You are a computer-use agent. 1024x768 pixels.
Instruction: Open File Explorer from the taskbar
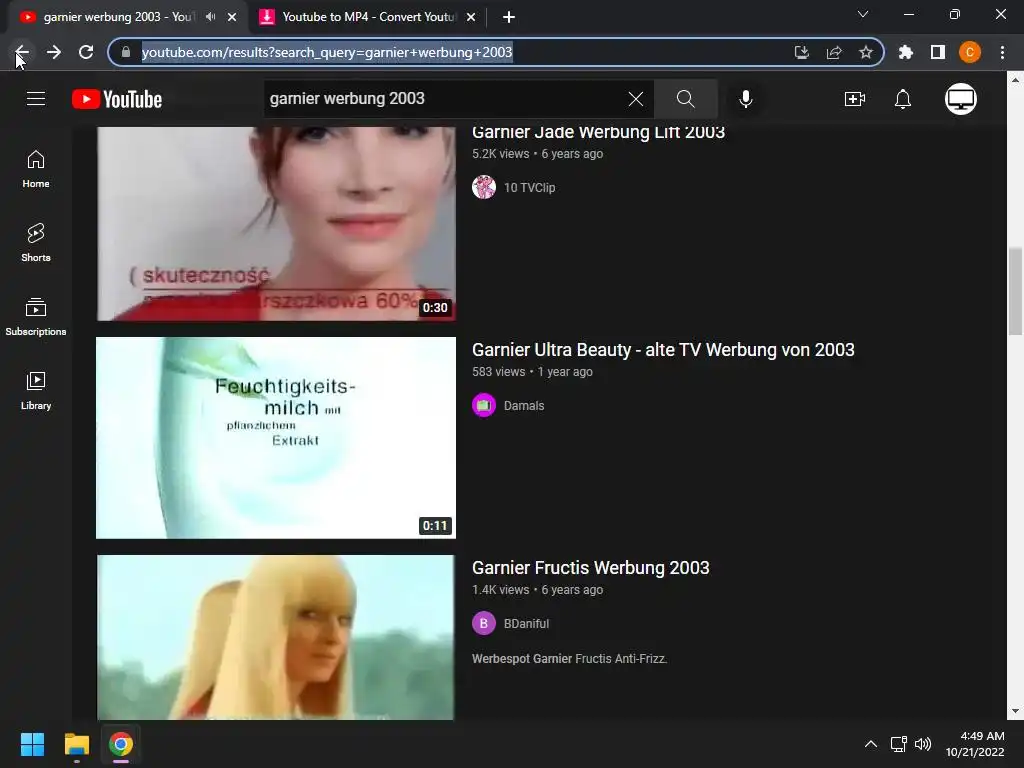(76, 744)
